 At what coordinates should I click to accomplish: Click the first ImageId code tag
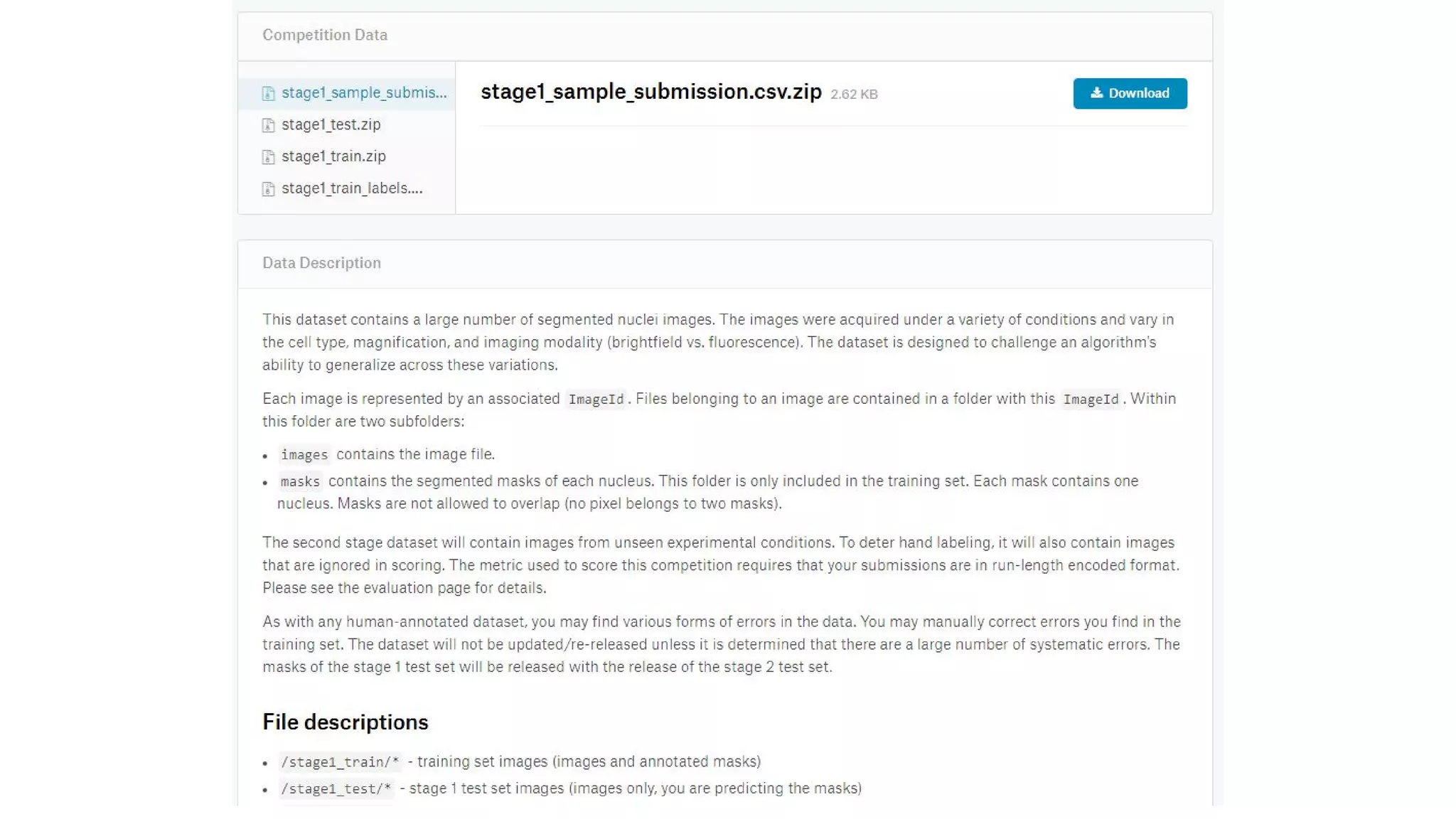pos(596,400)
